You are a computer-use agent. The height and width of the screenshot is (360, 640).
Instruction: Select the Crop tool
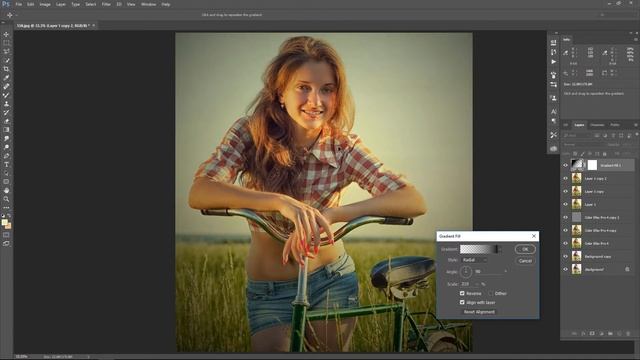(x=6, y=69)
